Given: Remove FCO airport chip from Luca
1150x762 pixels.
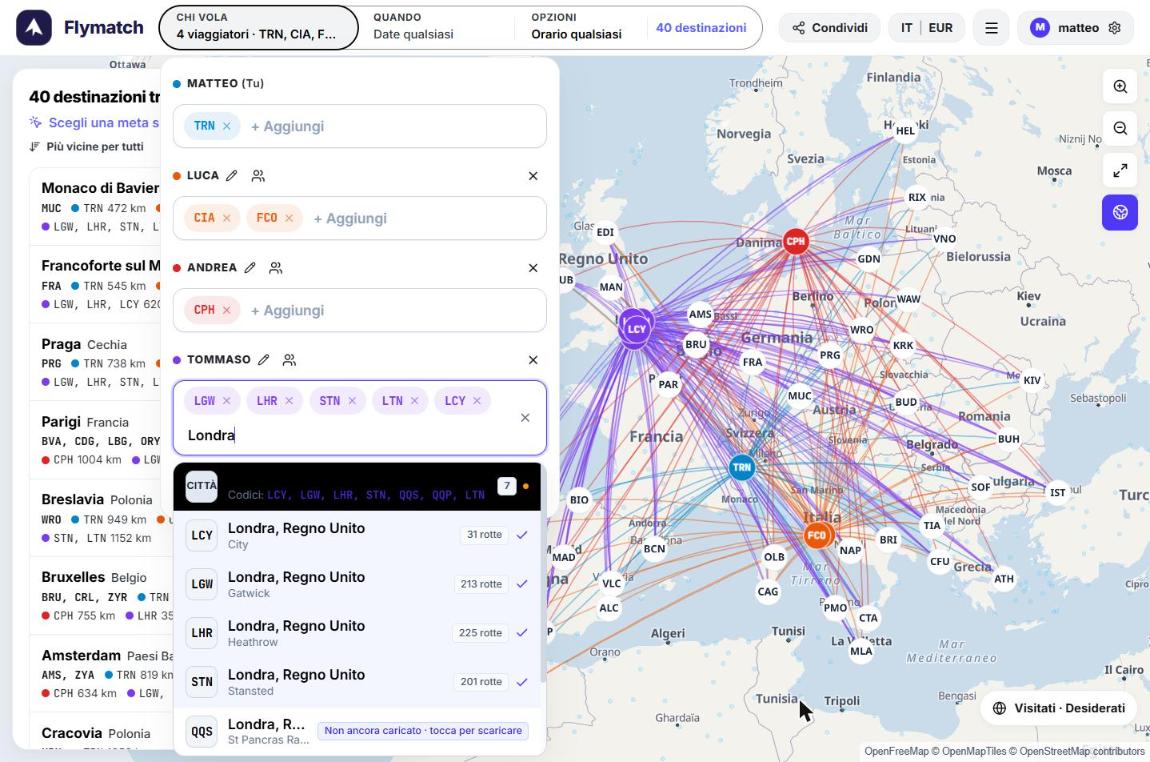Looking at the screenshot, I should (x=289, y=218).
